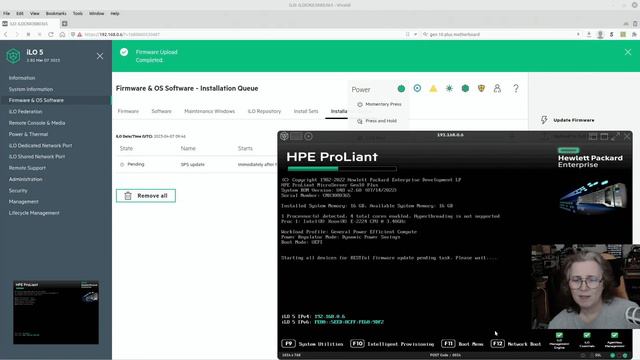Open Remote Console & Media in sidebar
The width and height of the screenshot is (640, 360).
coord(37,123)
